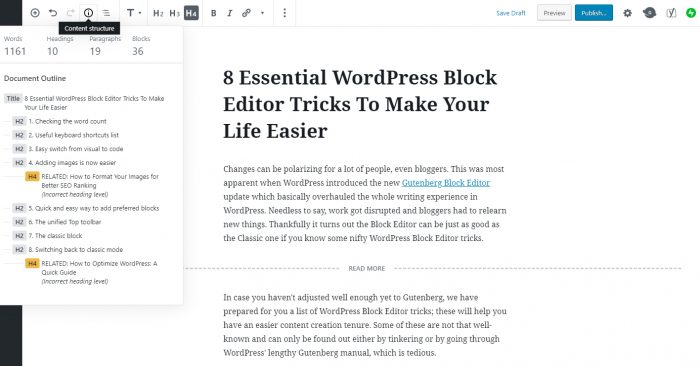Select H4 RELATED: How to Format Your Images outline item
700x366 pixels.
pos(92,185)
